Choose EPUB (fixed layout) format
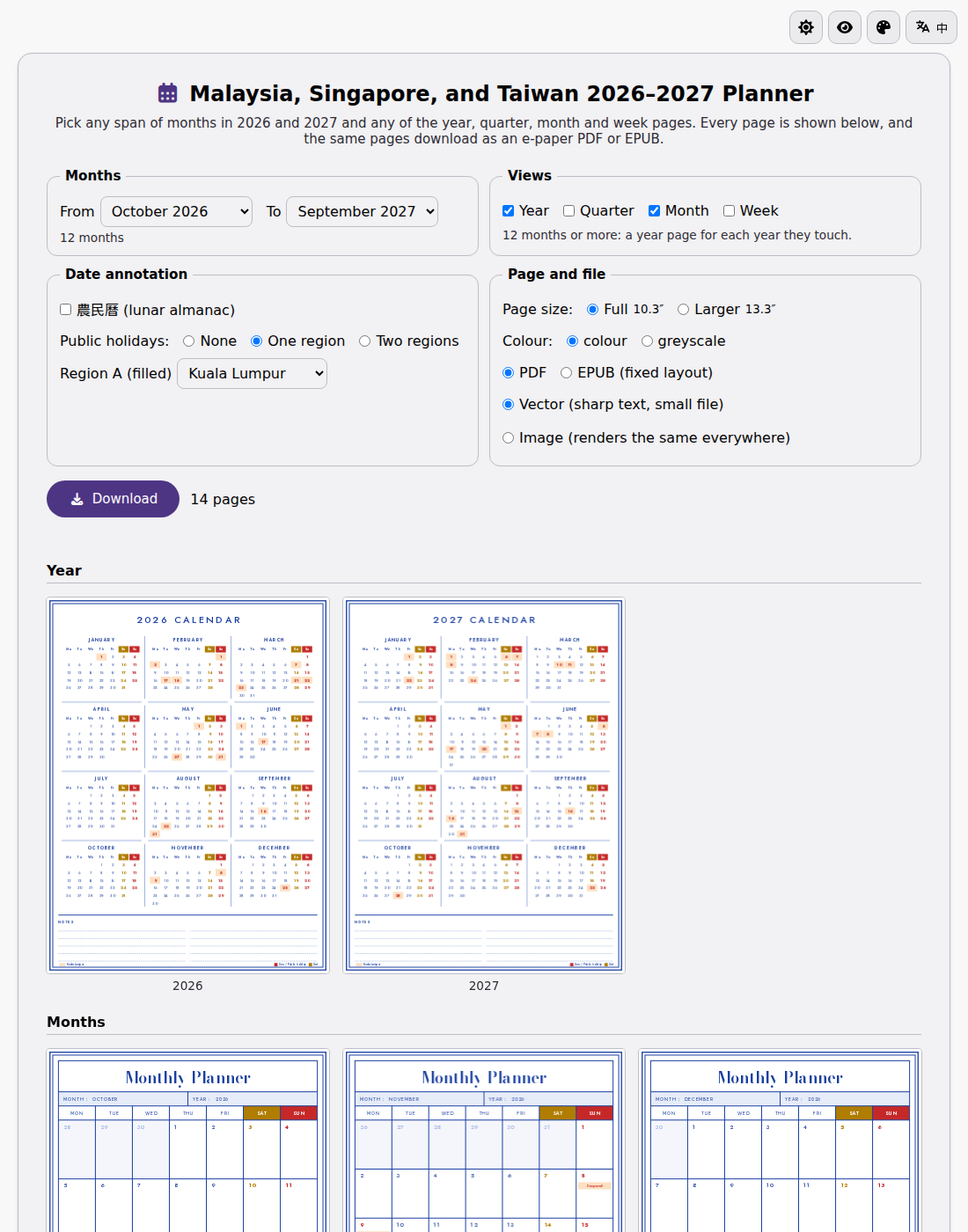The image size is (968, 1232). 567,373
